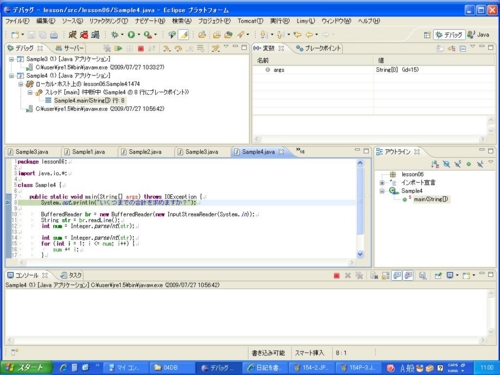Viewport: 500px width, 375px height.
Task: Collapse the Sample4 class node in Outline
Action: coord(382,191)
